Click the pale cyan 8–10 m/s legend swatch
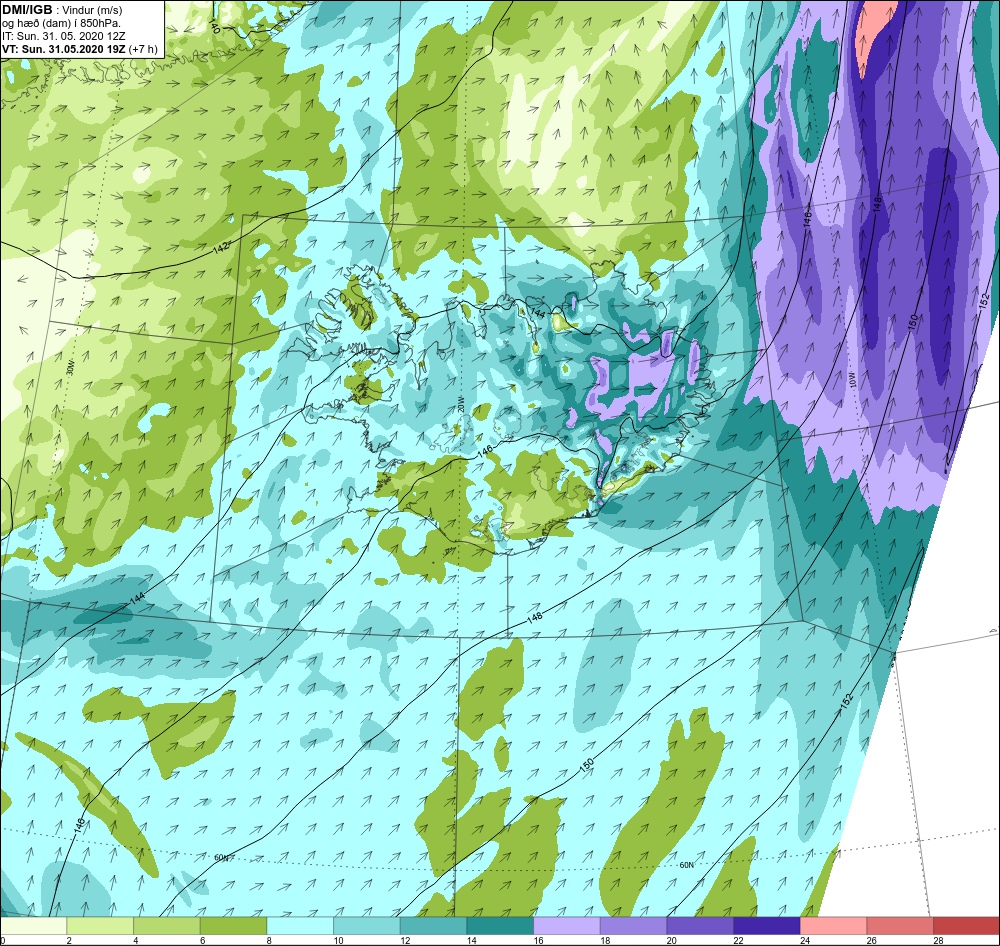The height and width of the screenshot is (946, 1000). coord(300,926)
